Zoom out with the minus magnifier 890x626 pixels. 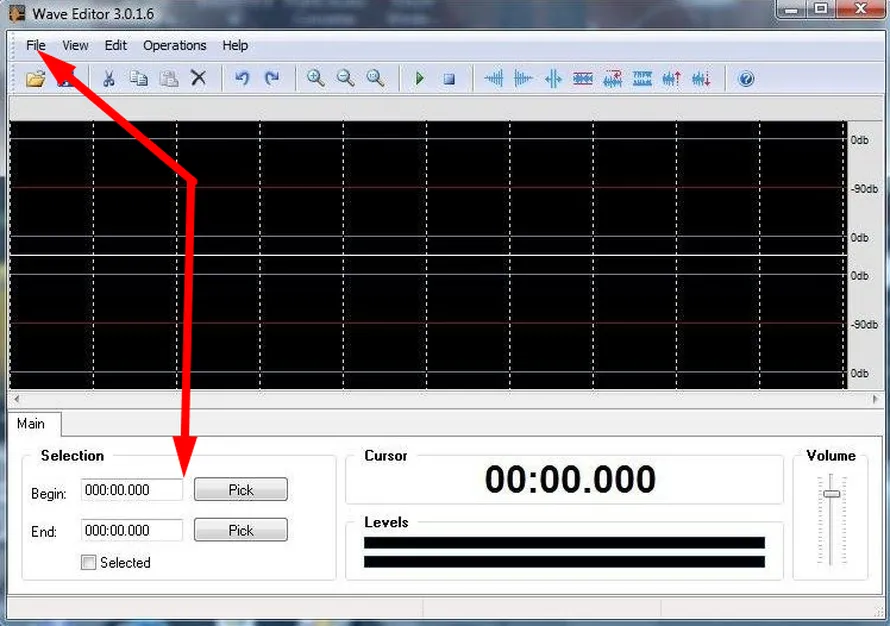tap(345, 78)
